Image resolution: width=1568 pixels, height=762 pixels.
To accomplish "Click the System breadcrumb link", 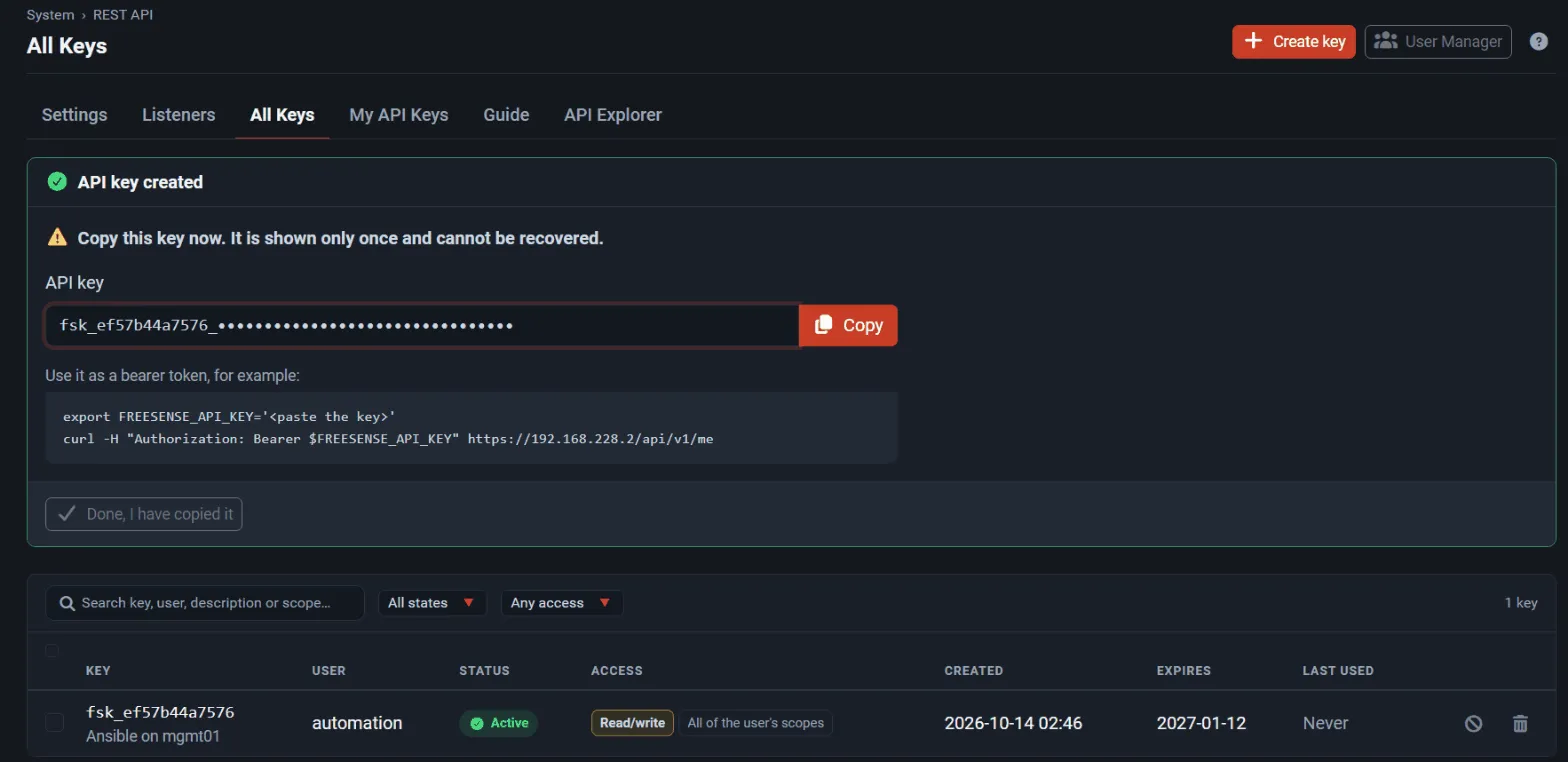I will [50, 15].
